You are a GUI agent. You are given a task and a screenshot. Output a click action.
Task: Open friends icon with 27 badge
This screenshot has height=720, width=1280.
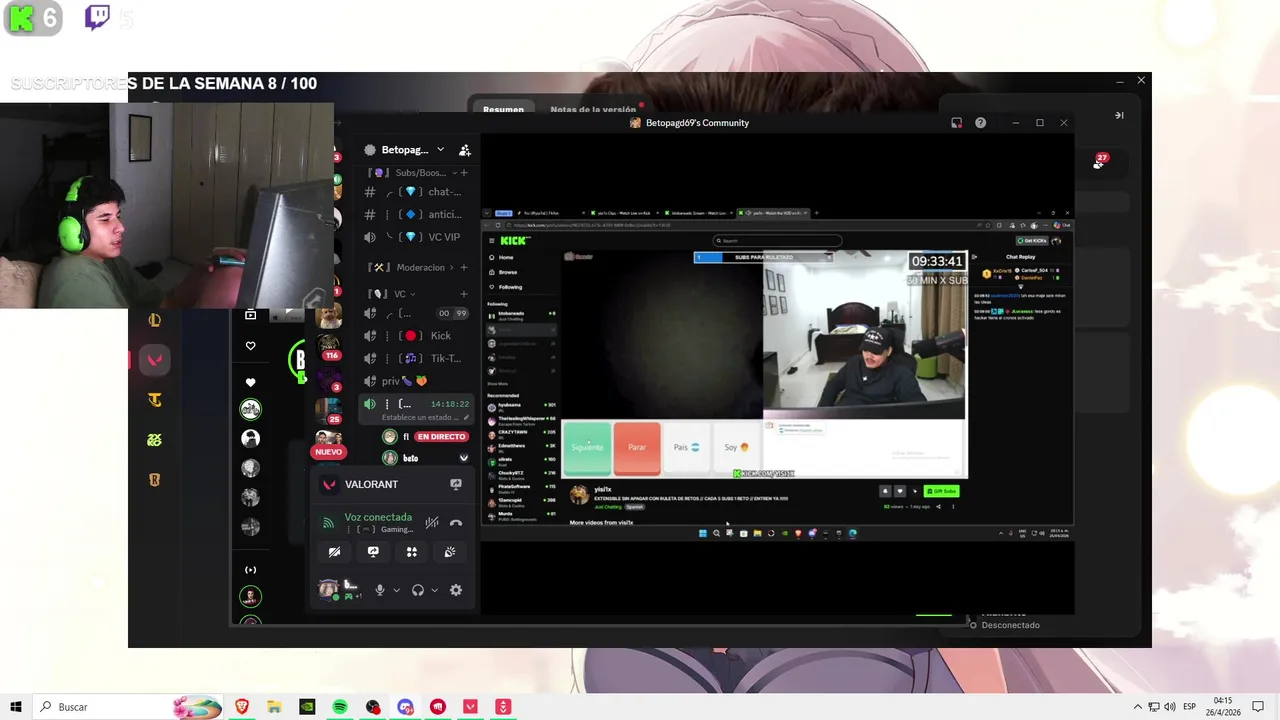pos(1099,161)
